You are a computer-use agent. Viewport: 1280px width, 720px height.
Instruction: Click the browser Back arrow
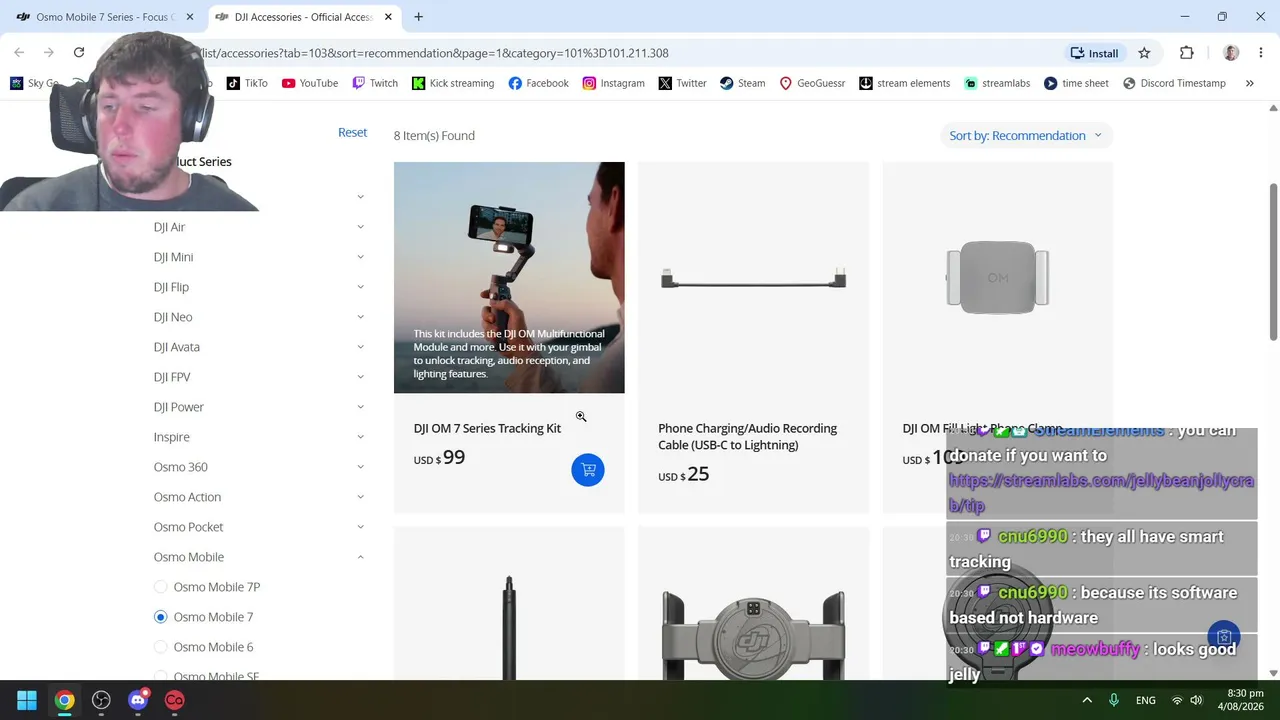pos(19,53)
